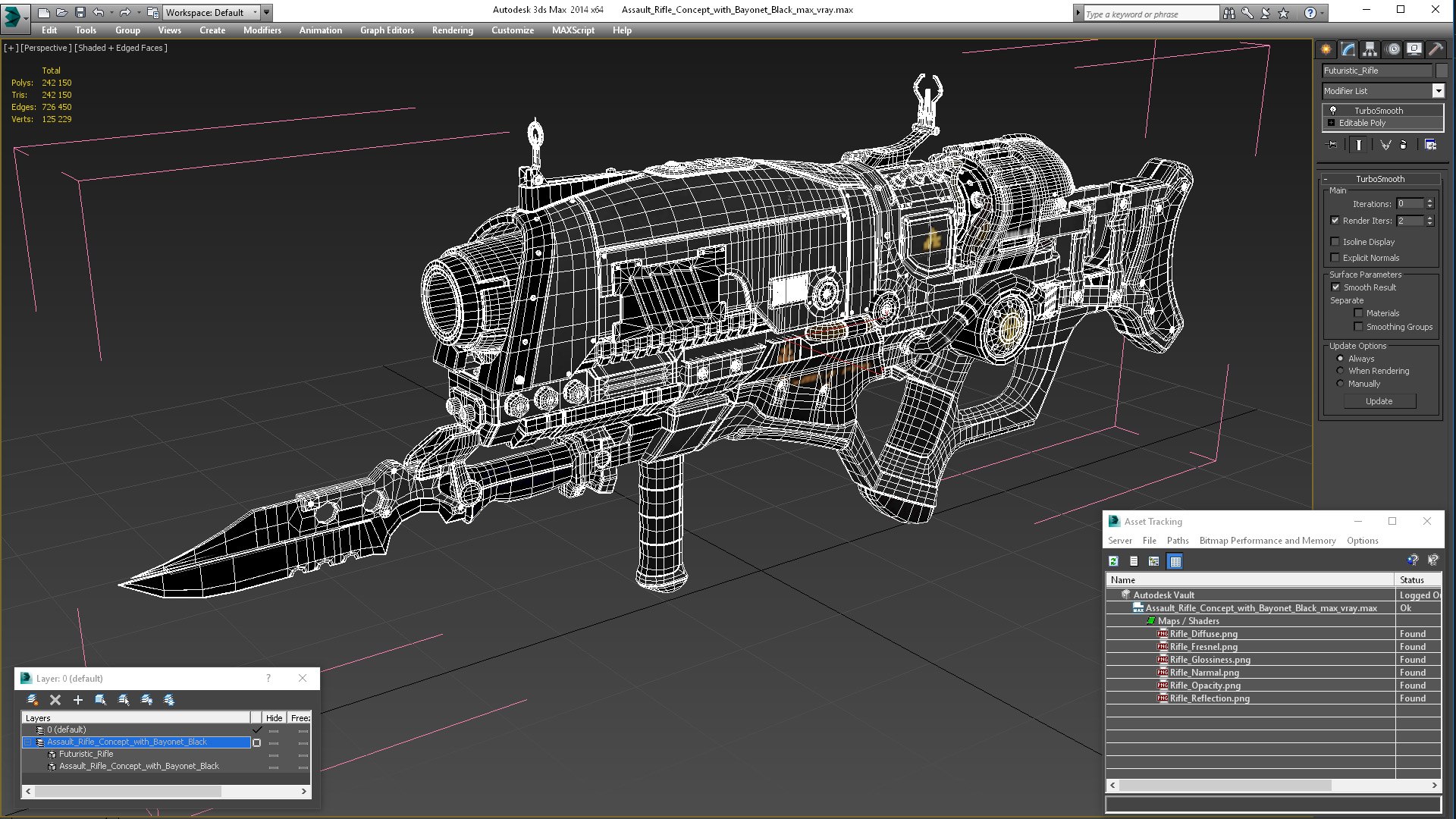Increment TurboSmooth Iterations spinner
This screenshot has width=1456, height=819.
coord(1430,201)
